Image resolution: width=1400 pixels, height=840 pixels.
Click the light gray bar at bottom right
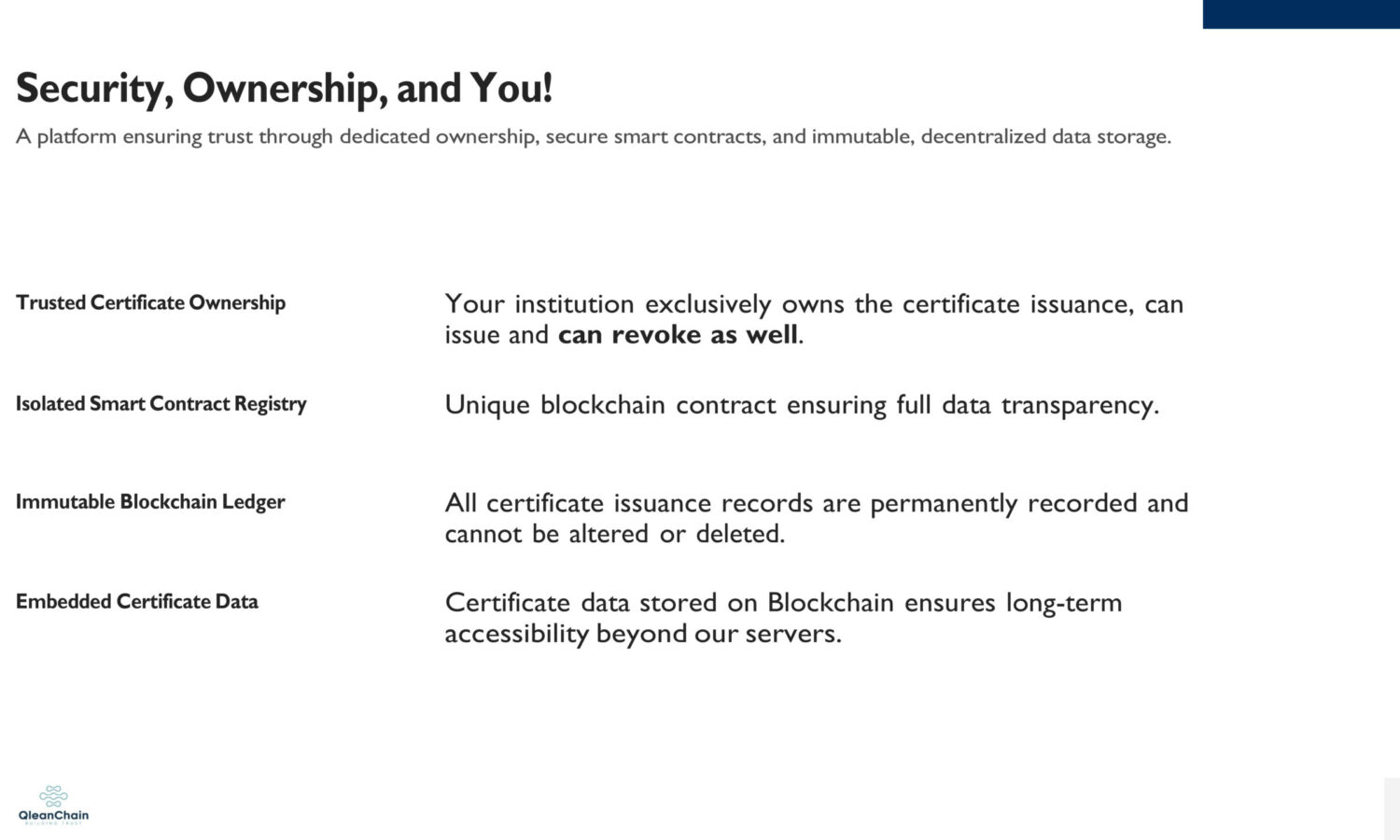click(x=1392, y=807)
